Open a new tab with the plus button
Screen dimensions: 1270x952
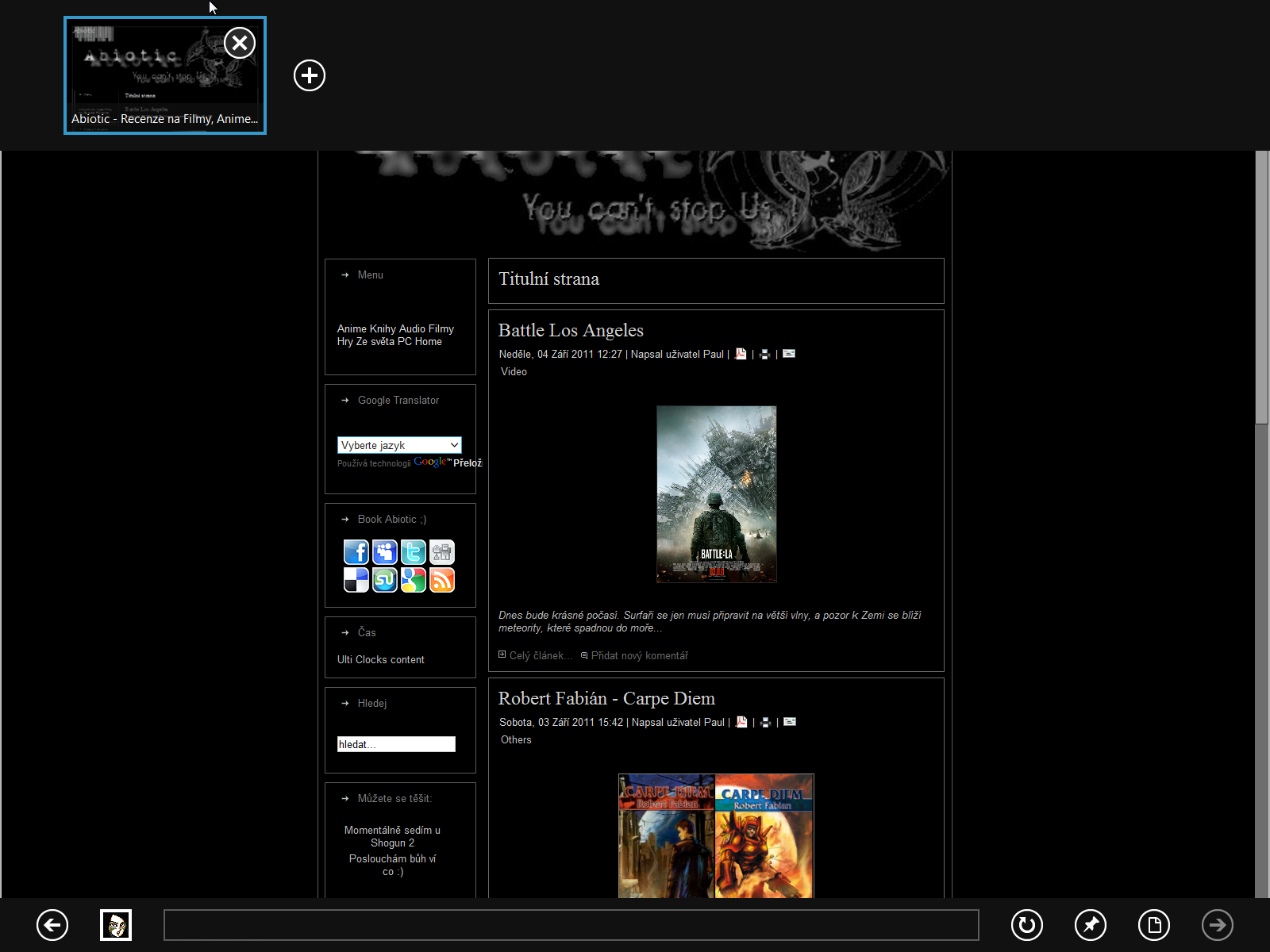pyautogui.click(x=310, y=75)
